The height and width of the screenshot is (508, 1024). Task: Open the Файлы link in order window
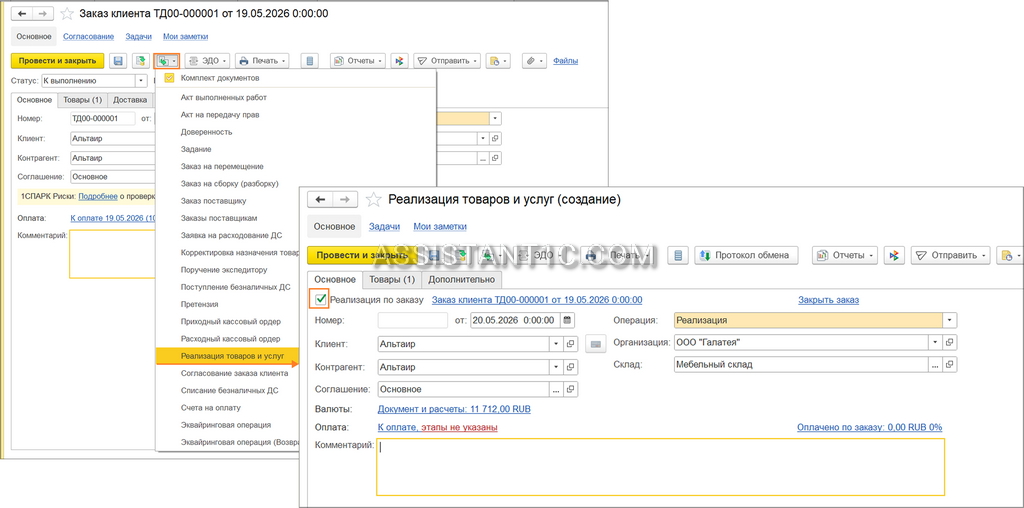point(566,61)
